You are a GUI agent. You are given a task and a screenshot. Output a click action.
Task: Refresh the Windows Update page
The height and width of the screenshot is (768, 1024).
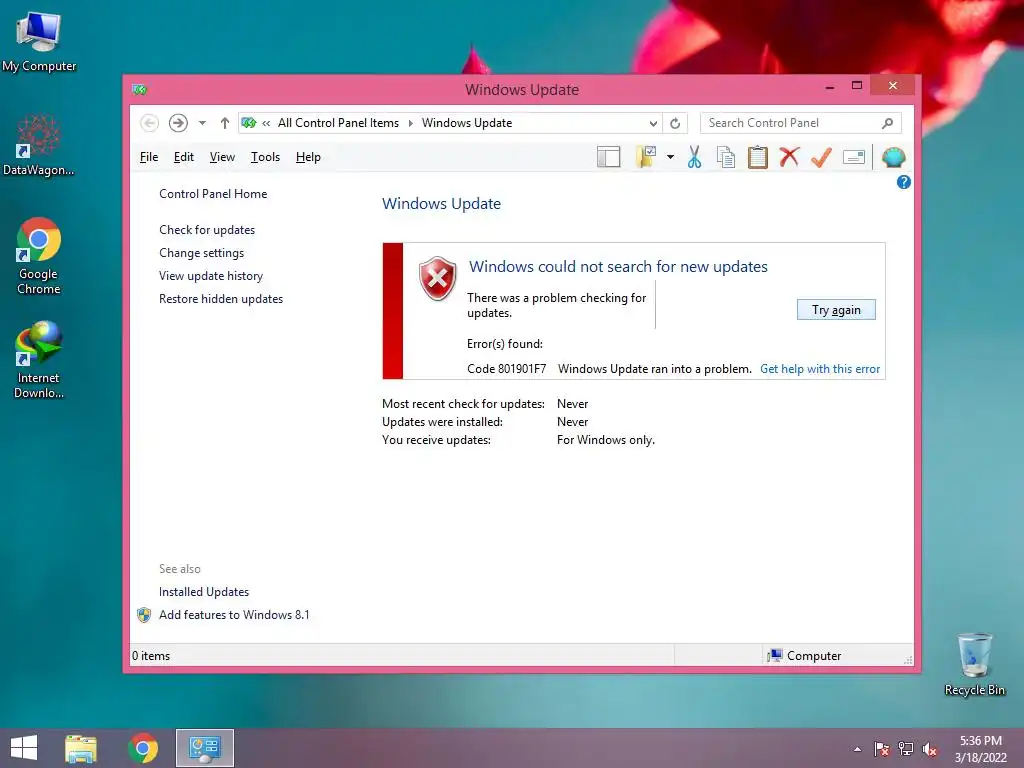coord(675,123)
